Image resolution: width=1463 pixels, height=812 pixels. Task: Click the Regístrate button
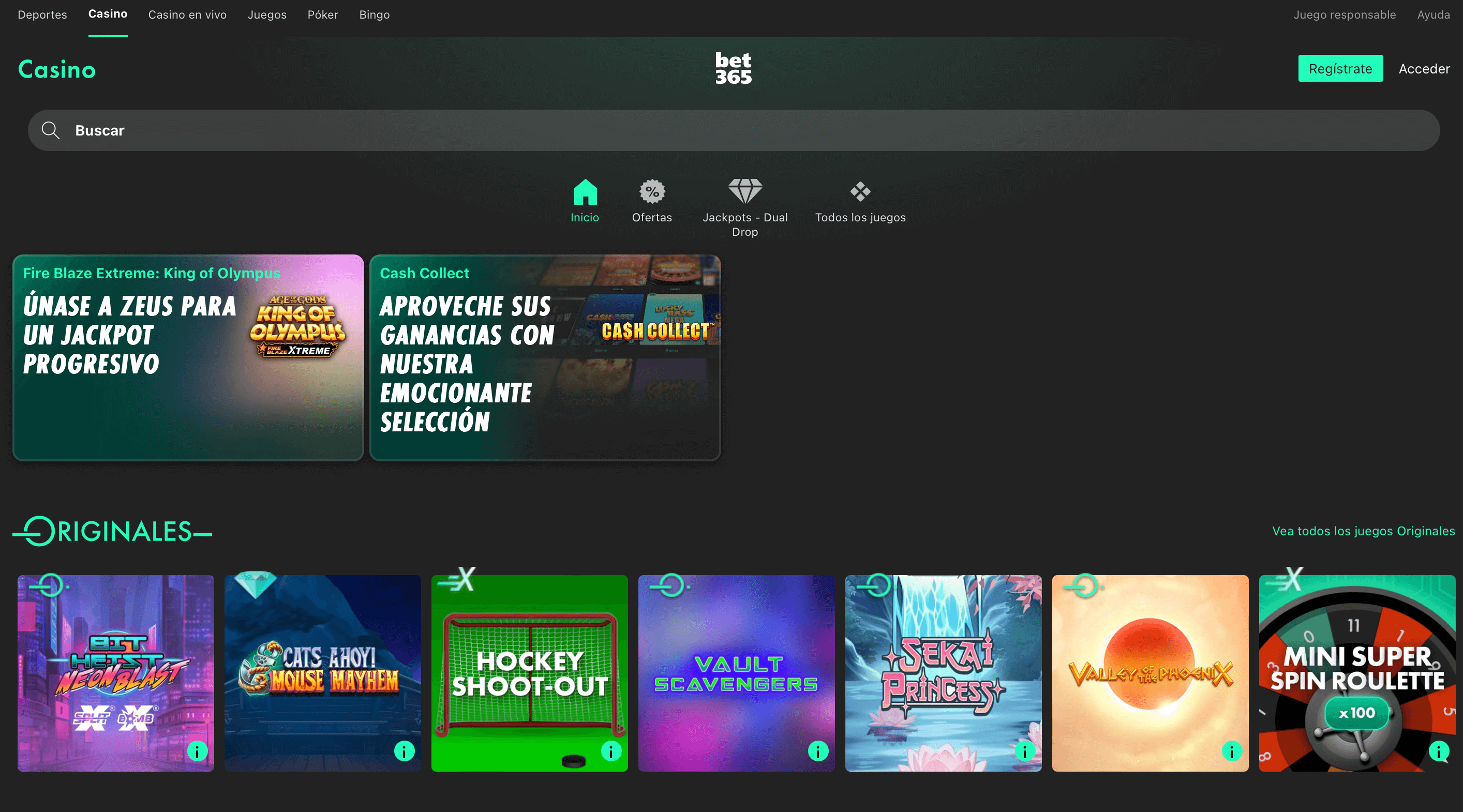[x=1340, y=69]
